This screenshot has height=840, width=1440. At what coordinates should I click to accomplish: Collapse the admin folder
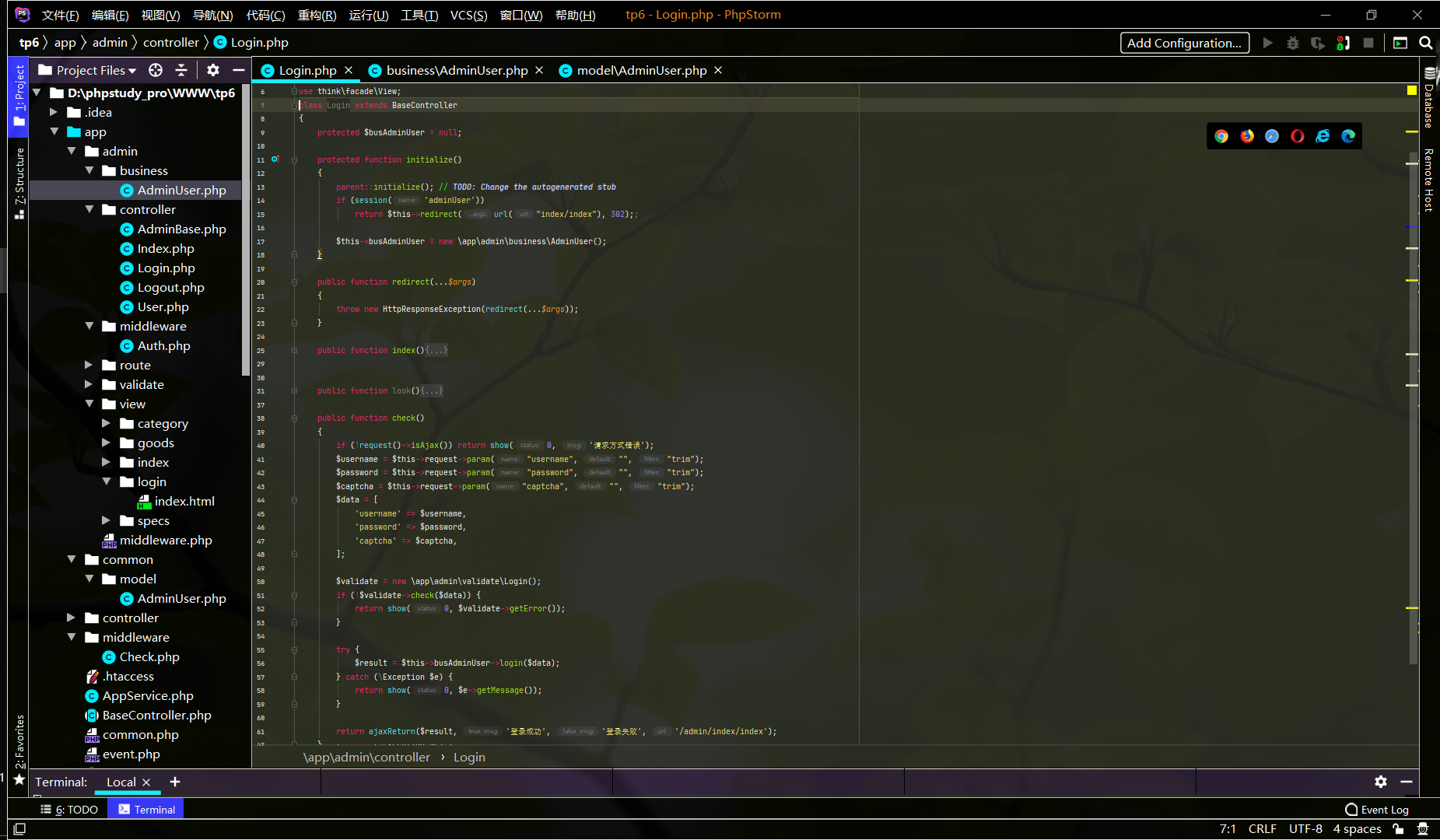pyautogui.click(x=72, y=151)
